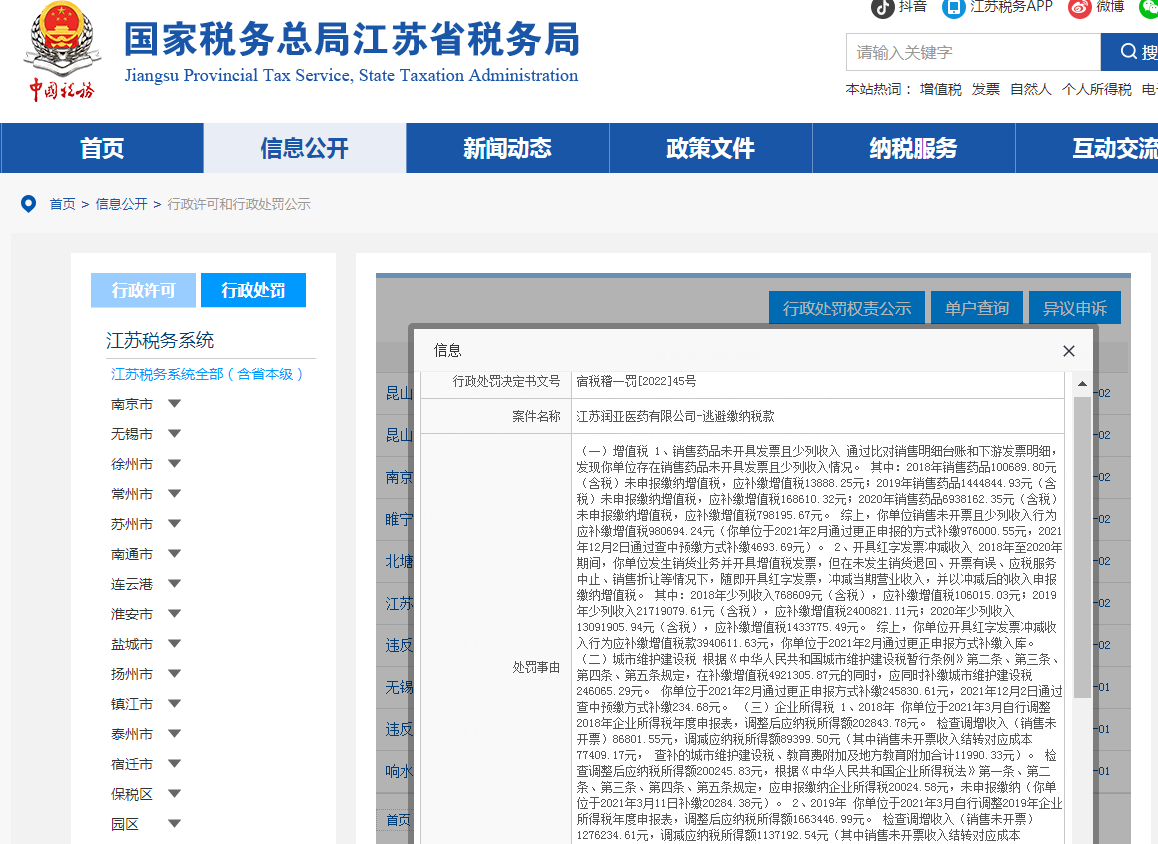Expand the 泰州市 dropdown arrow
The image size is (1158, 844).
174,734
